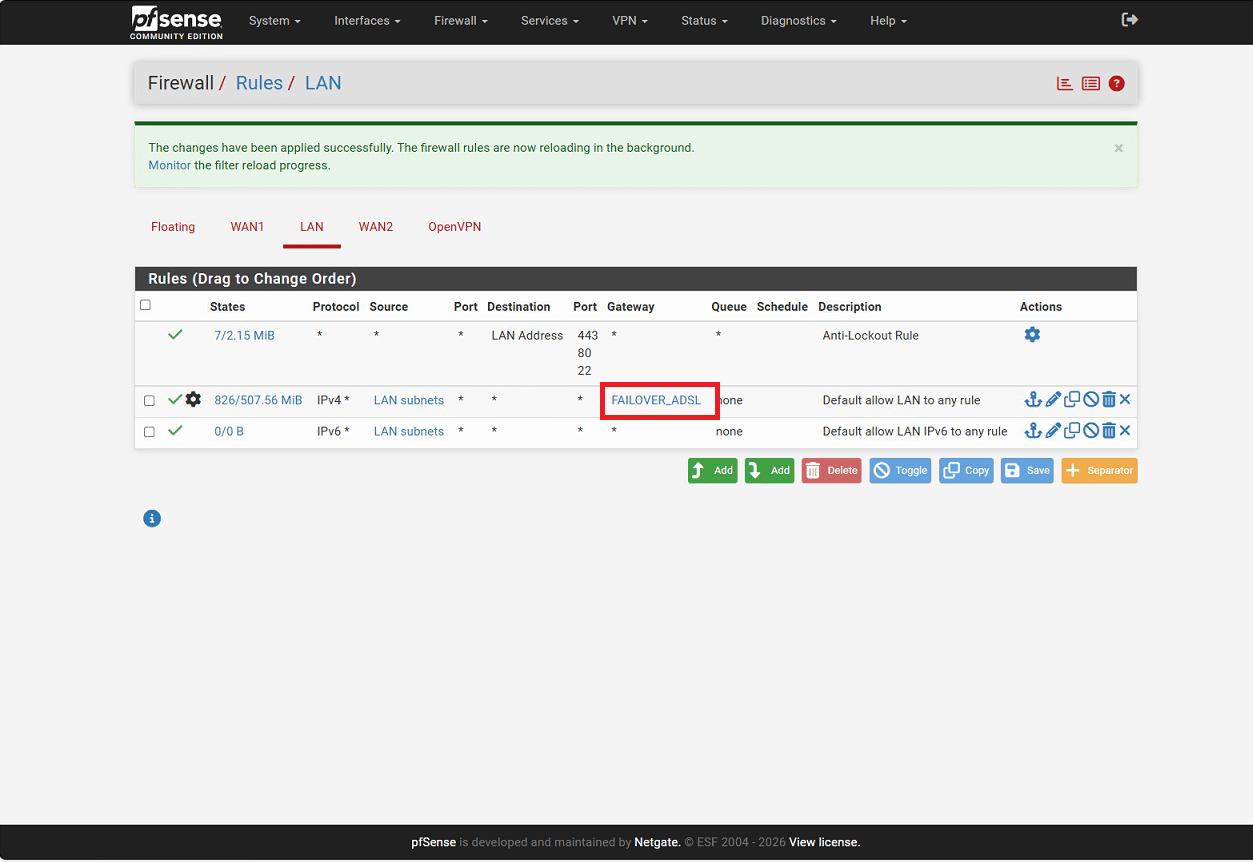Disable the IPv4 LAN rule icon

[x=1091, y=400]
